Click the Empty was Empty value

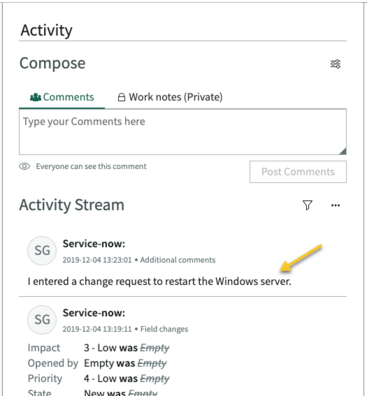(x=125, y=363)
